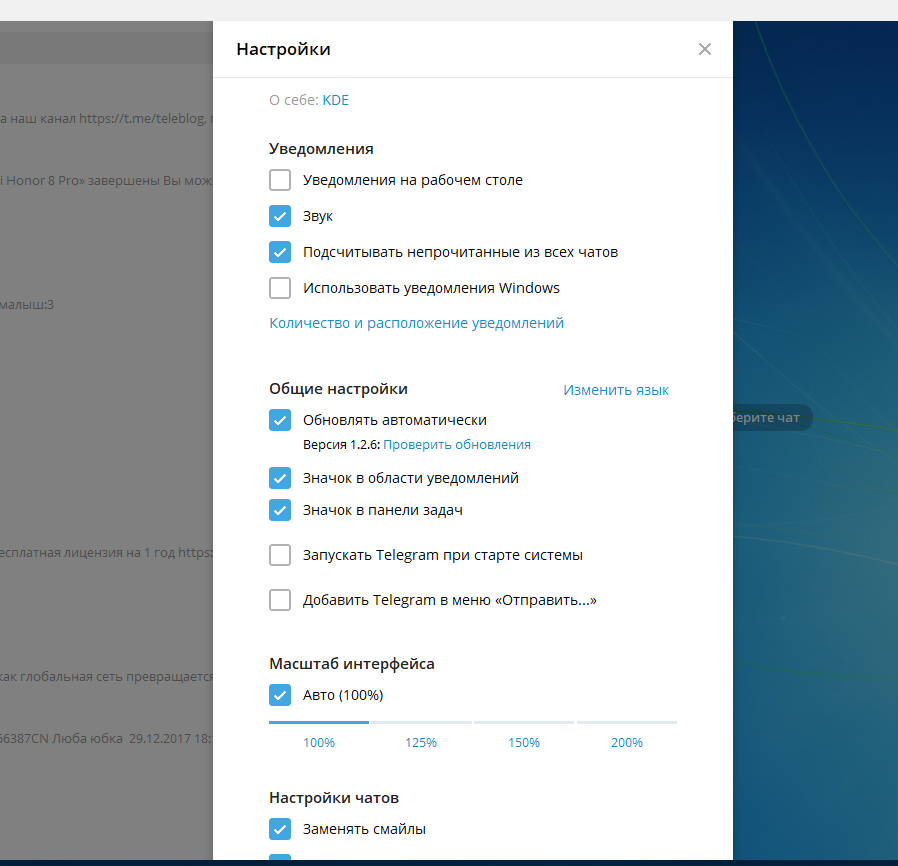This screenshot has width=898, height=866.
Task: Open background chat about 'лицензия на 1 год'
Action: (x=106, y=553)
